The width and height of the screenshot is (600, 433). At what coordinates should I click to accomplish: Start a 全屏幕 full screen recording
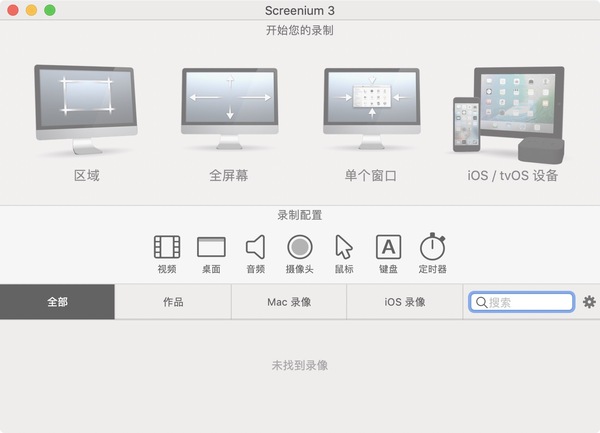point(230,109)
